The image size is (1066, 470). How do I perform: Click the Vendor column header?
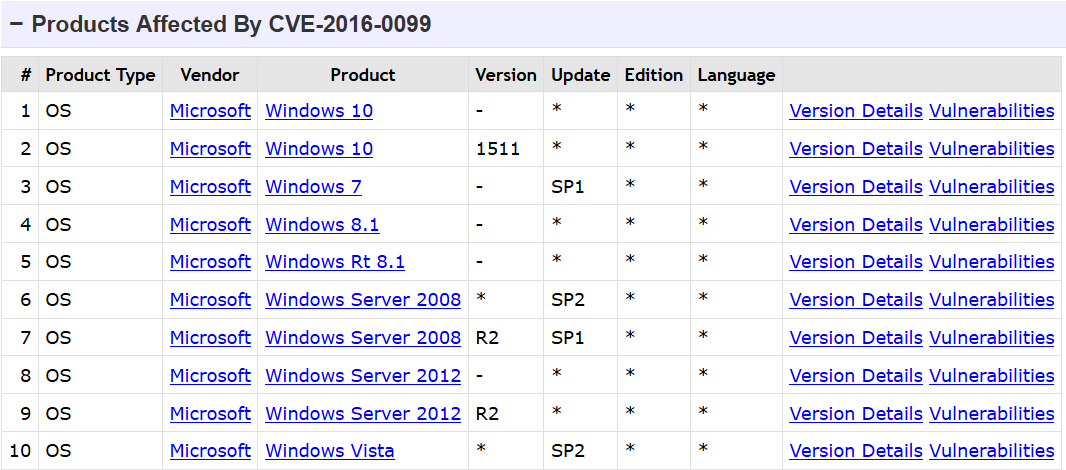[x=209, y=75]
